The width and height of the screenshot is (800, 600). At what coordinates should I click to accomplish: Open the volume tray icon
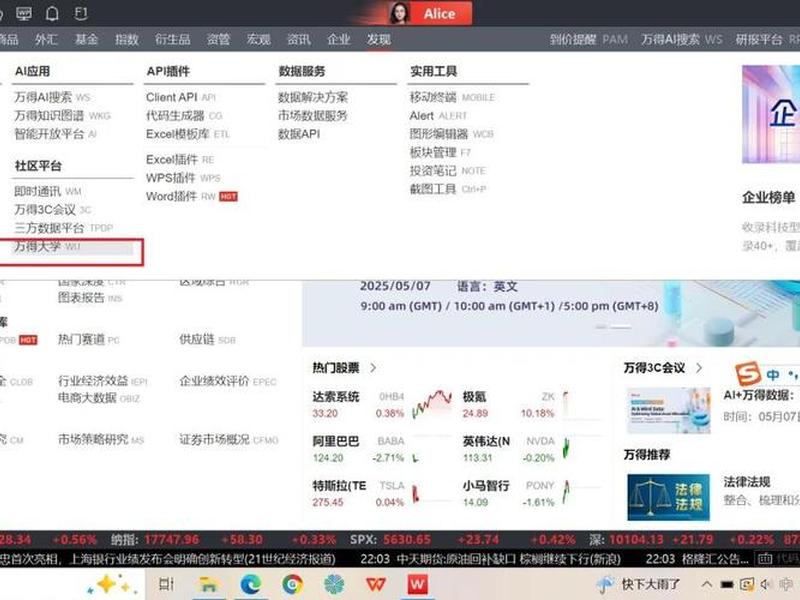tap(765, 585)
